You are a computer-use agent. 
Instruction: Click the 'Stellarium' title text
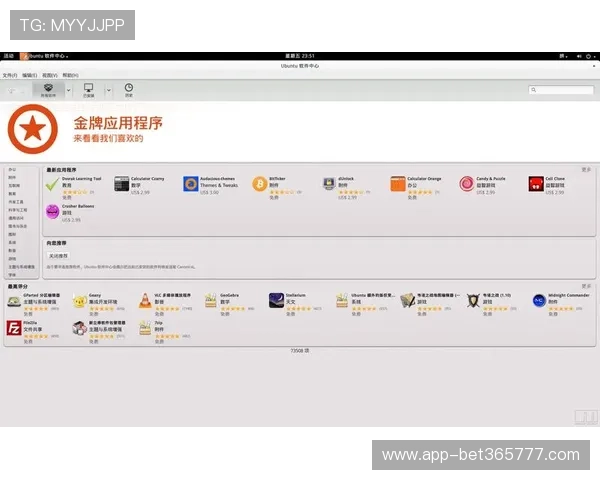pos(295,296)
